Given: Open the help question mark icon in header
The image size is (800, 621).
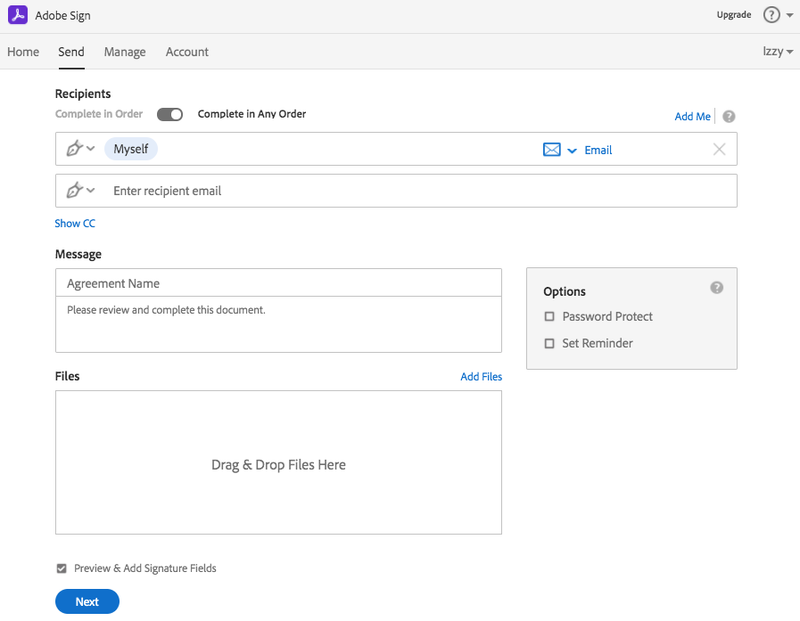Looking at the screenshot, I should [x=771, y=15].
